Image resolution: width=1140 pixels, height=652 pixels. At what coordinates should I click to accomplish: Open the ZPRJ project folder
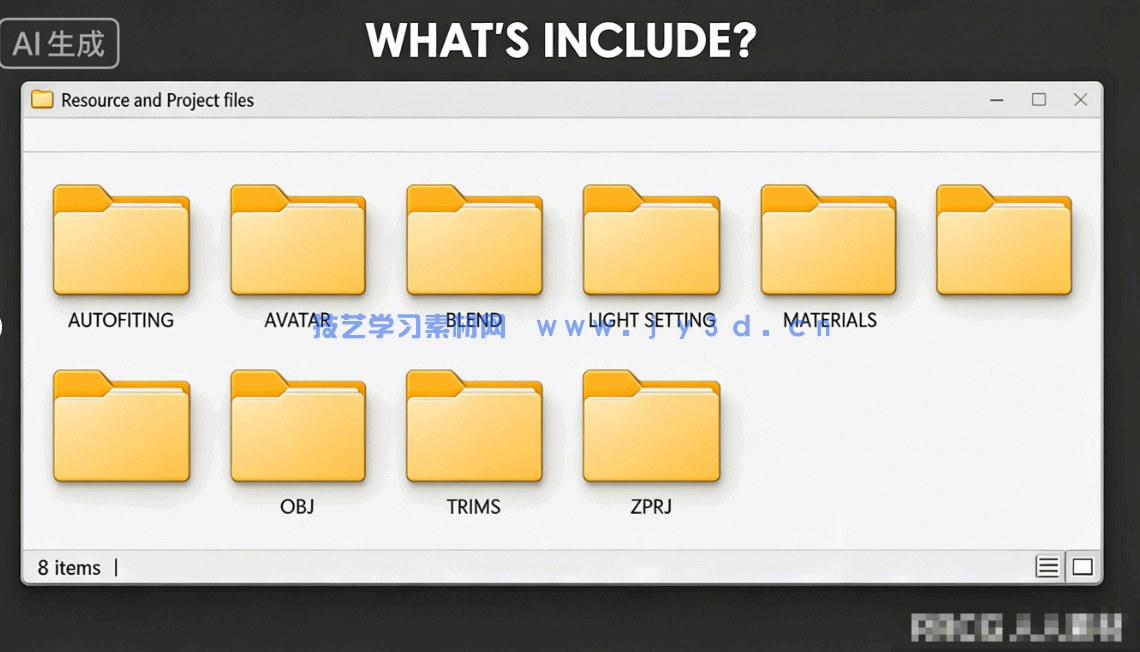pos(651,427)
